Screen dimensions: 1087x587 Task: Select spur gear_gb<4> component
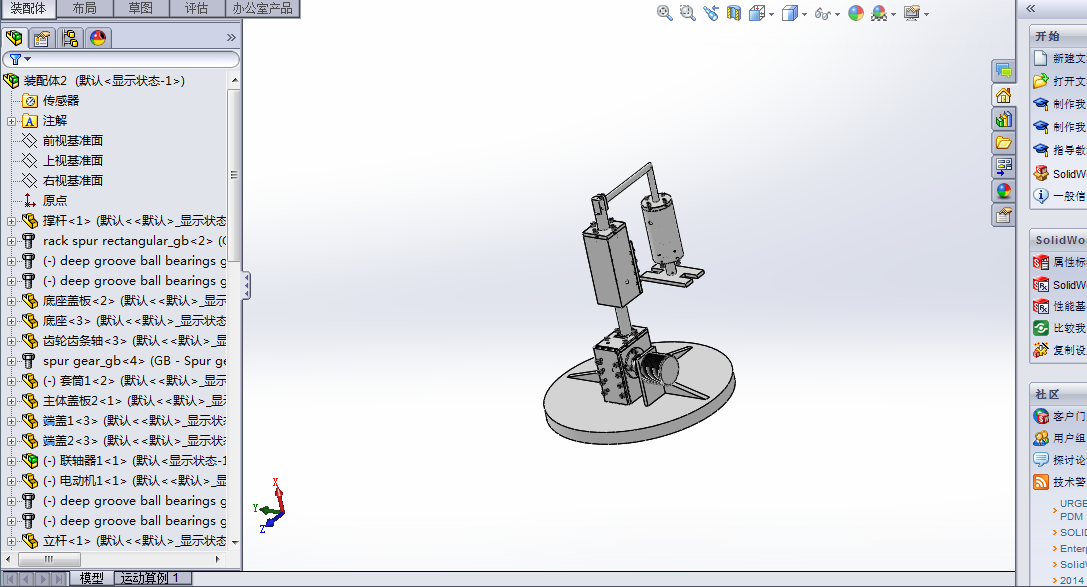[134, 361]
